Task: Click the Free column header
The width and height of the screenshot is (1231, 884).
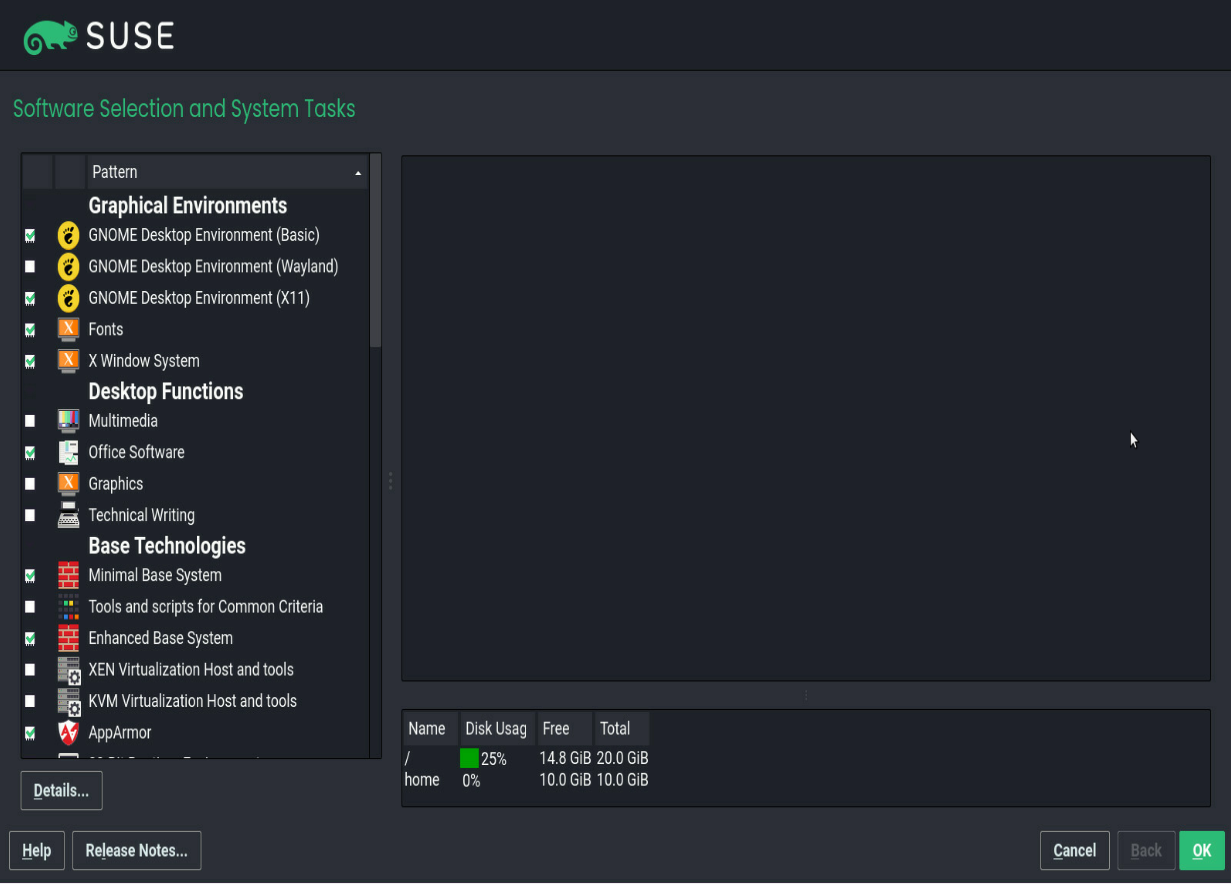Action: click(x=563, y=729)
